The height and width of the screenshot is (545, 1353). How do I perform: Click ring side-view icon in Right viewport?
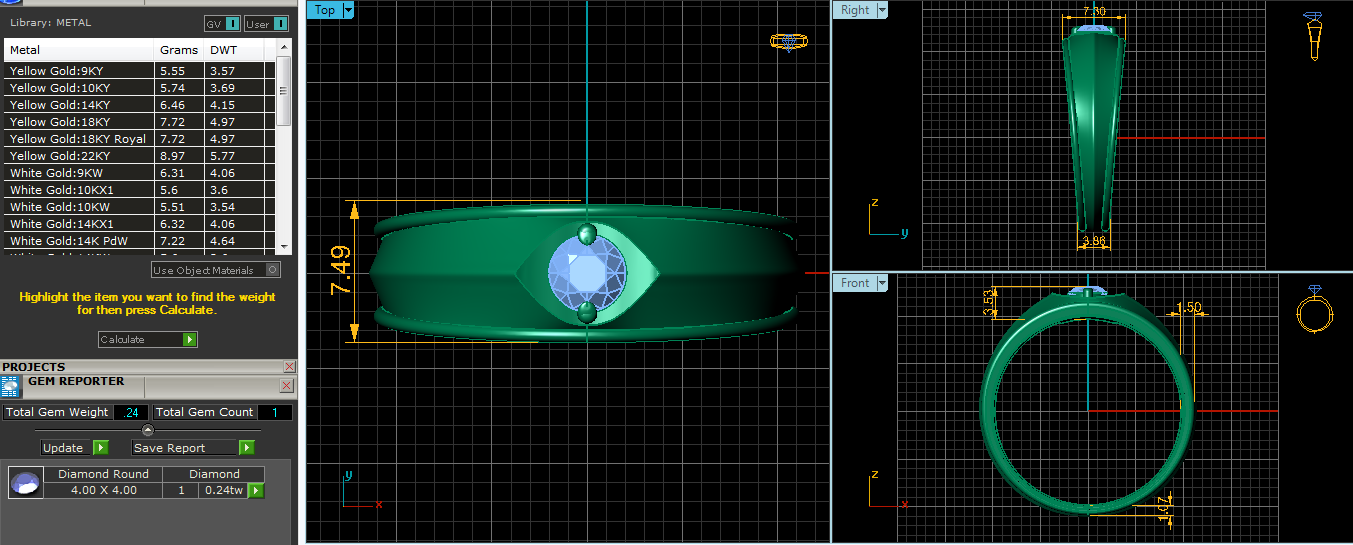1312,38
